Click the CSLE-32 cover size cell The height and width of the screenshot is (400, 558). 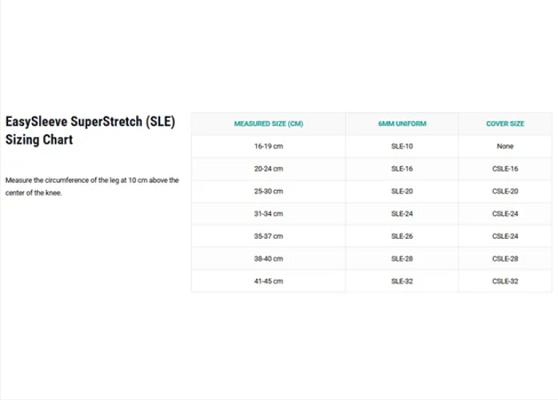[x=505, y=281]
